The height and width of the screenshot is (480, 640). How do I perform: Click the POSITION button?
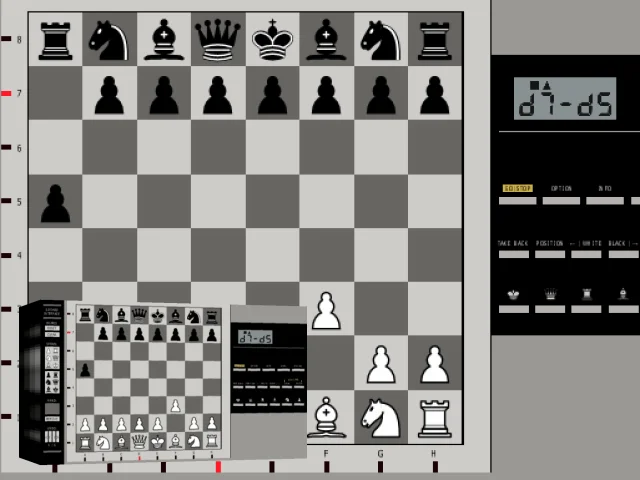[x=550, y=254]
